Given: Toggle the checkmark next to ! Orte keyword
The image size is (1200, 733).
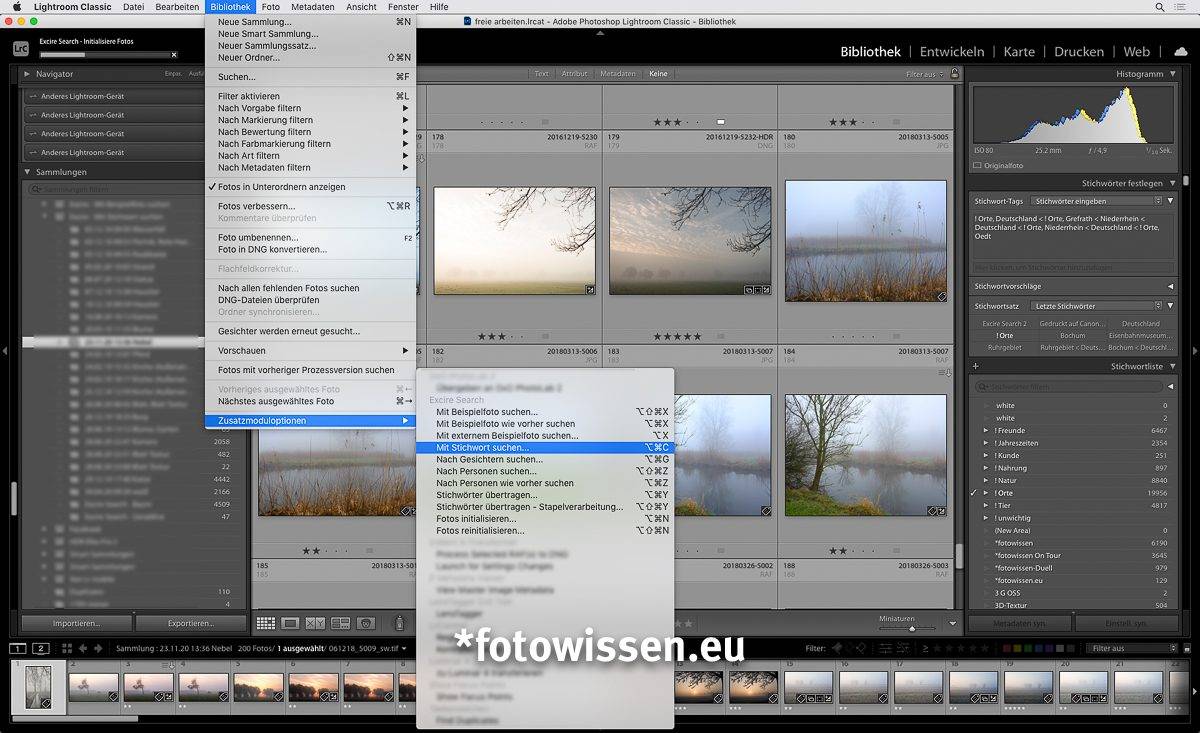Looking at the screenshot, I should [973, 493].
